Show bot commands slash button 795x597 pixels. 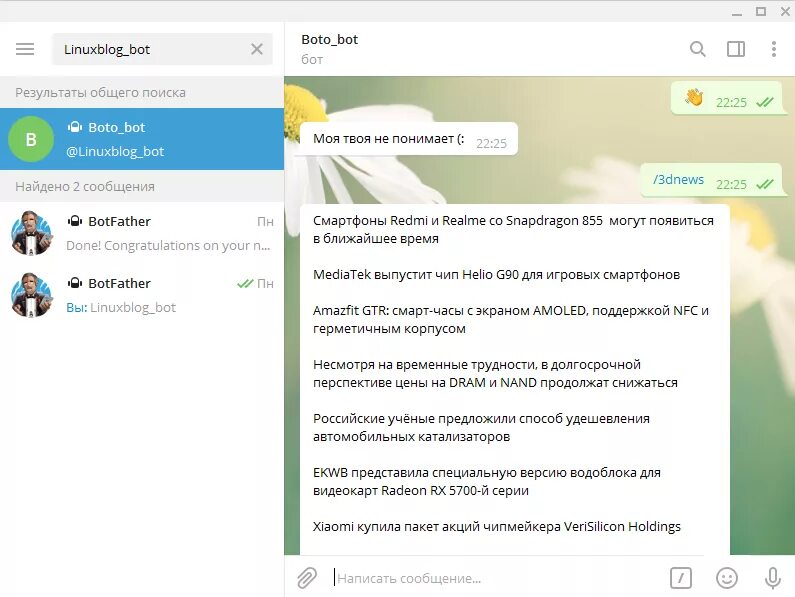tap(680, 578)
